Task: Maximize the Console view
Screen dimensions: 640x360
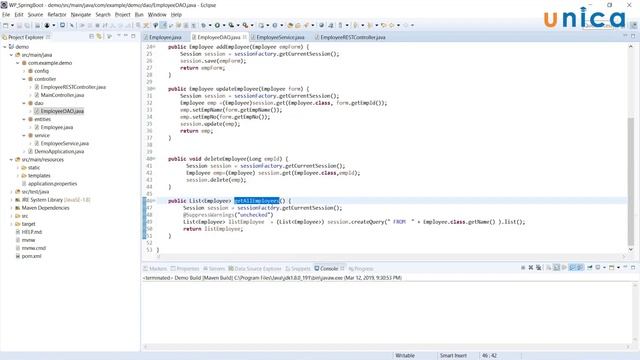Action: click(x=633, y=268)
